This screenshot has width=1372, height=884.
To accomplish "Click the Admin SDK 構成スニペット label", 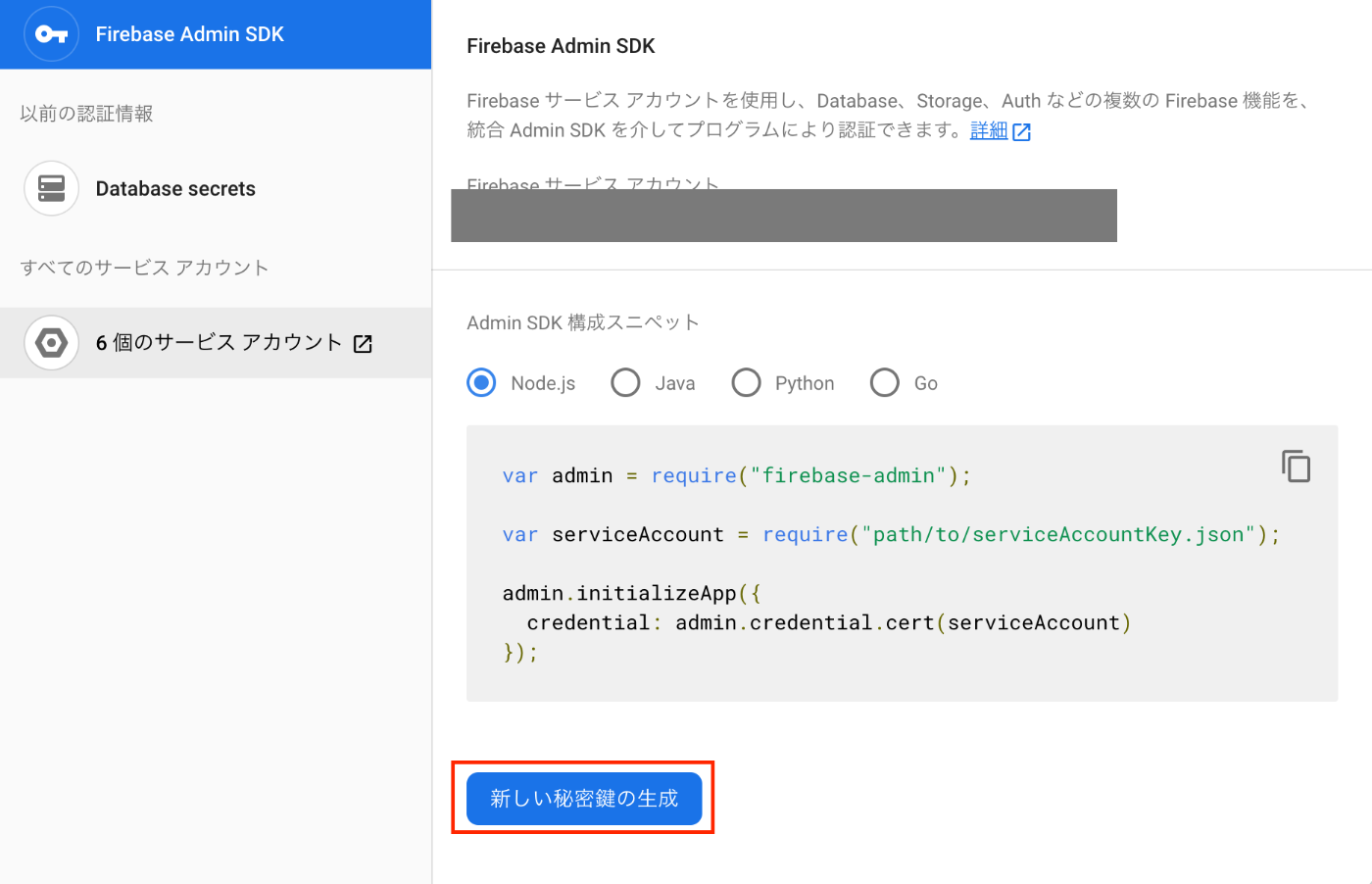I will click(x=583, y=322).
